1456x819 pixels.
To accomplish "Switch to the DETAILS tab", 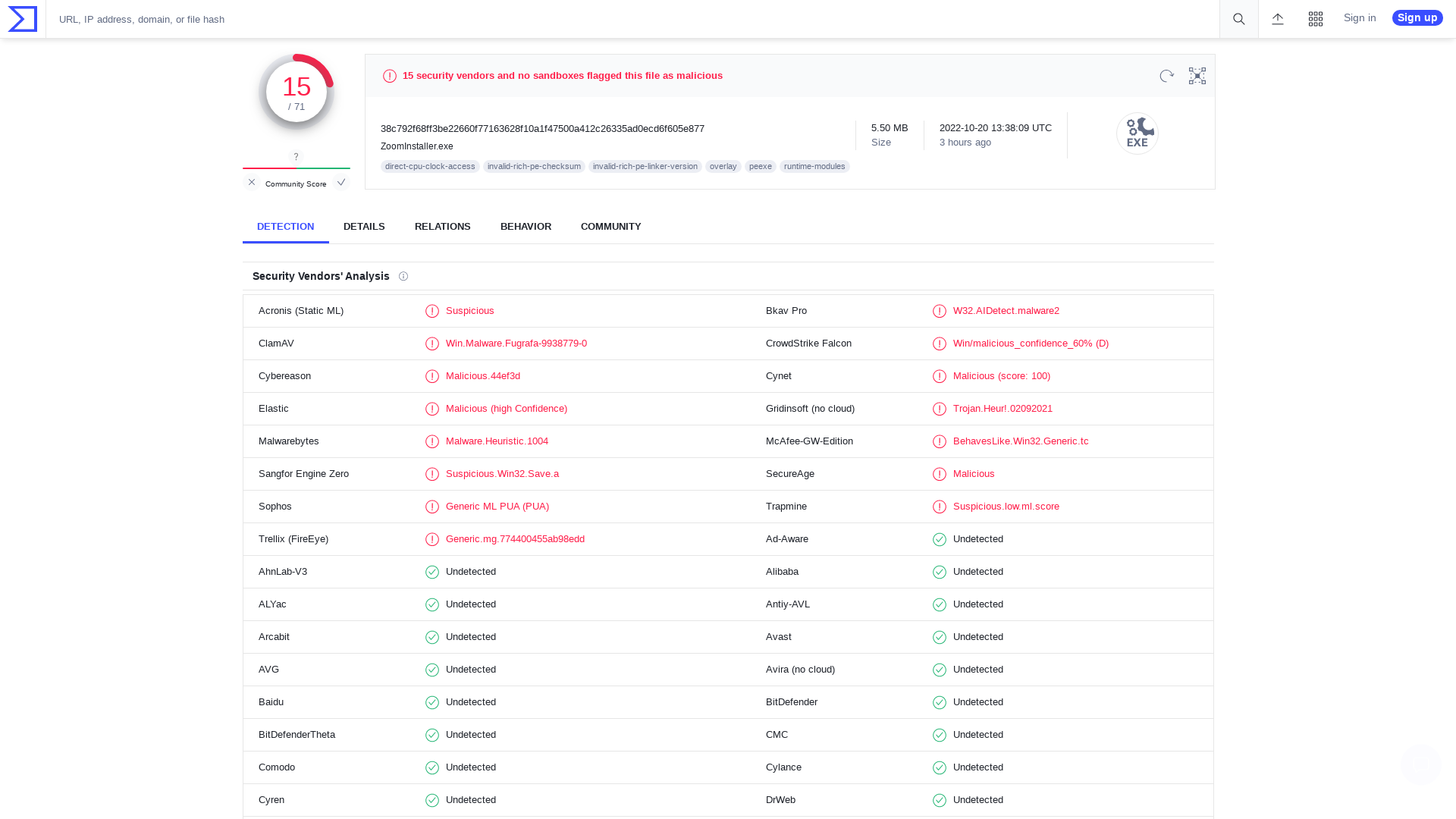I will 364,226.
